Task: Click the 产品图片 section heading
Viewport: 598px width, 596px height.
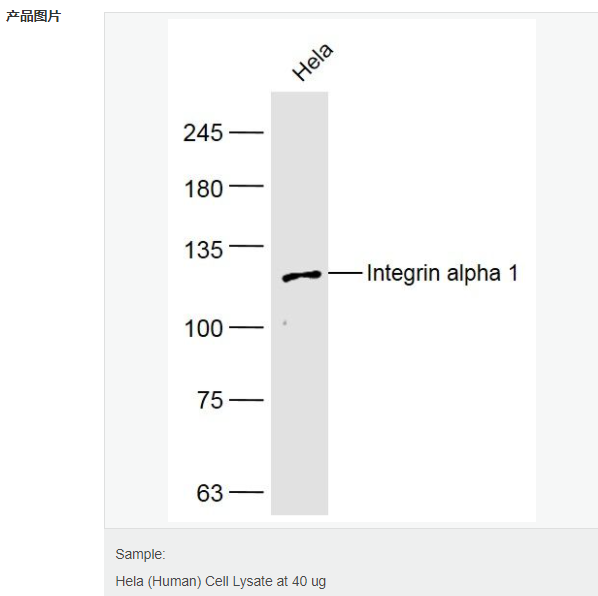Action: (x=34, y=16)
